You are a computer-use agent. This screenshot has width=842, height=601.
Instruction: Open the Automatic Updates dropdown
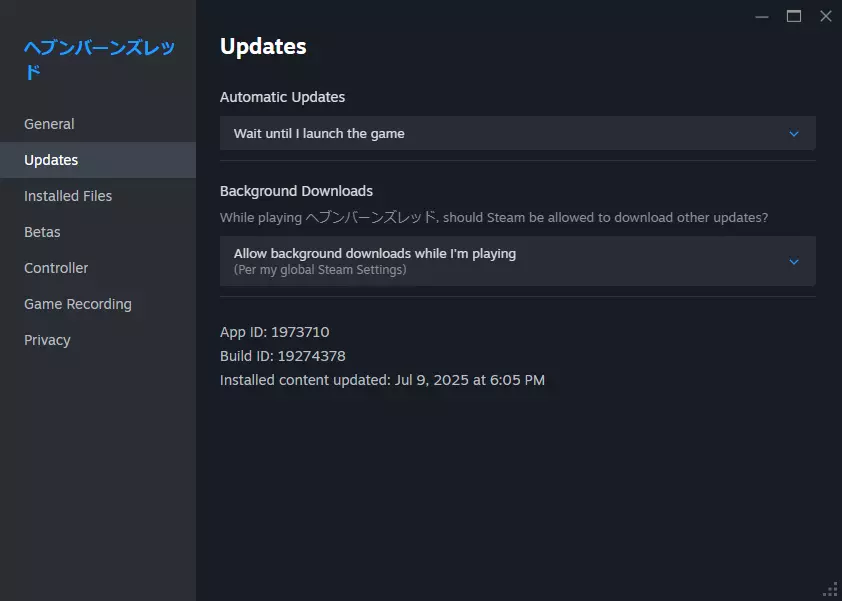[518, 133]
